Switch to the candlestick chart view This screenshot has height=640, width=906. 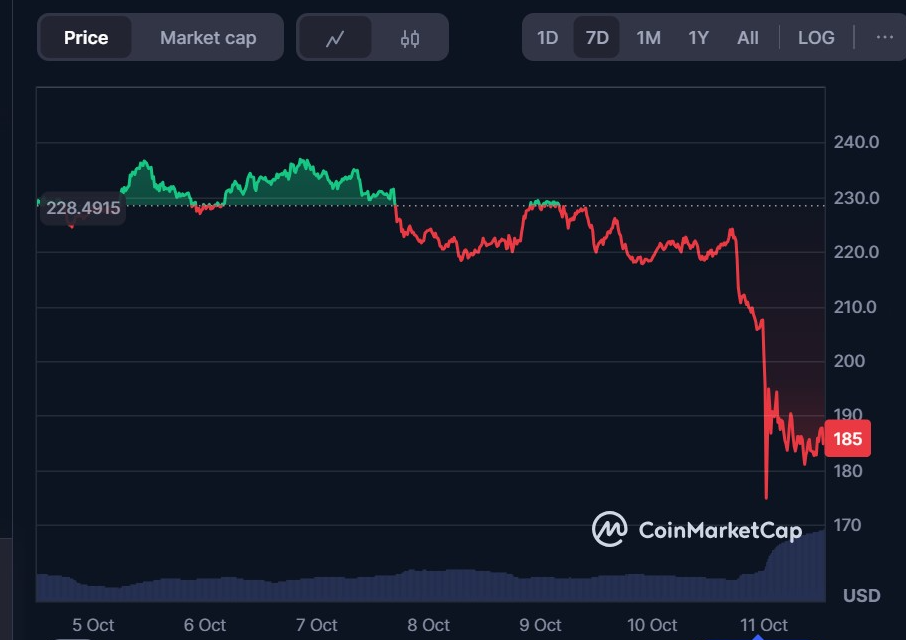coord(410,38)
